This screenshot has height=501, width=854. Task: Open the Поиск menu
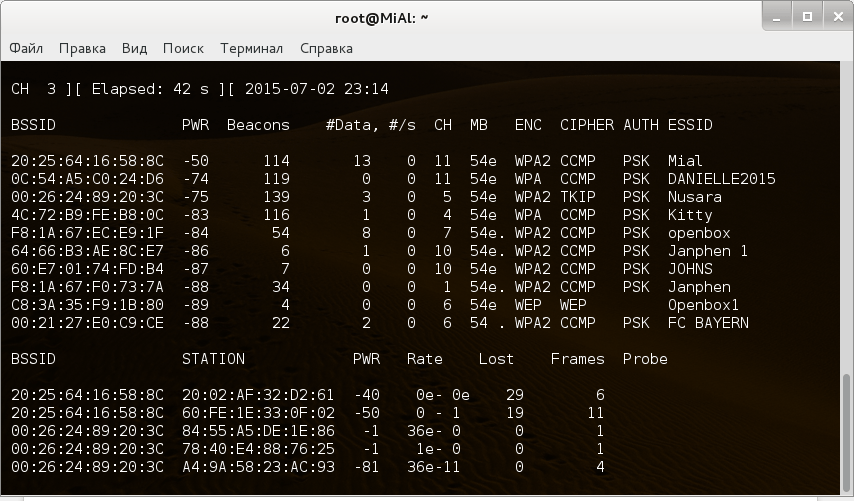(x=183, y=48)
